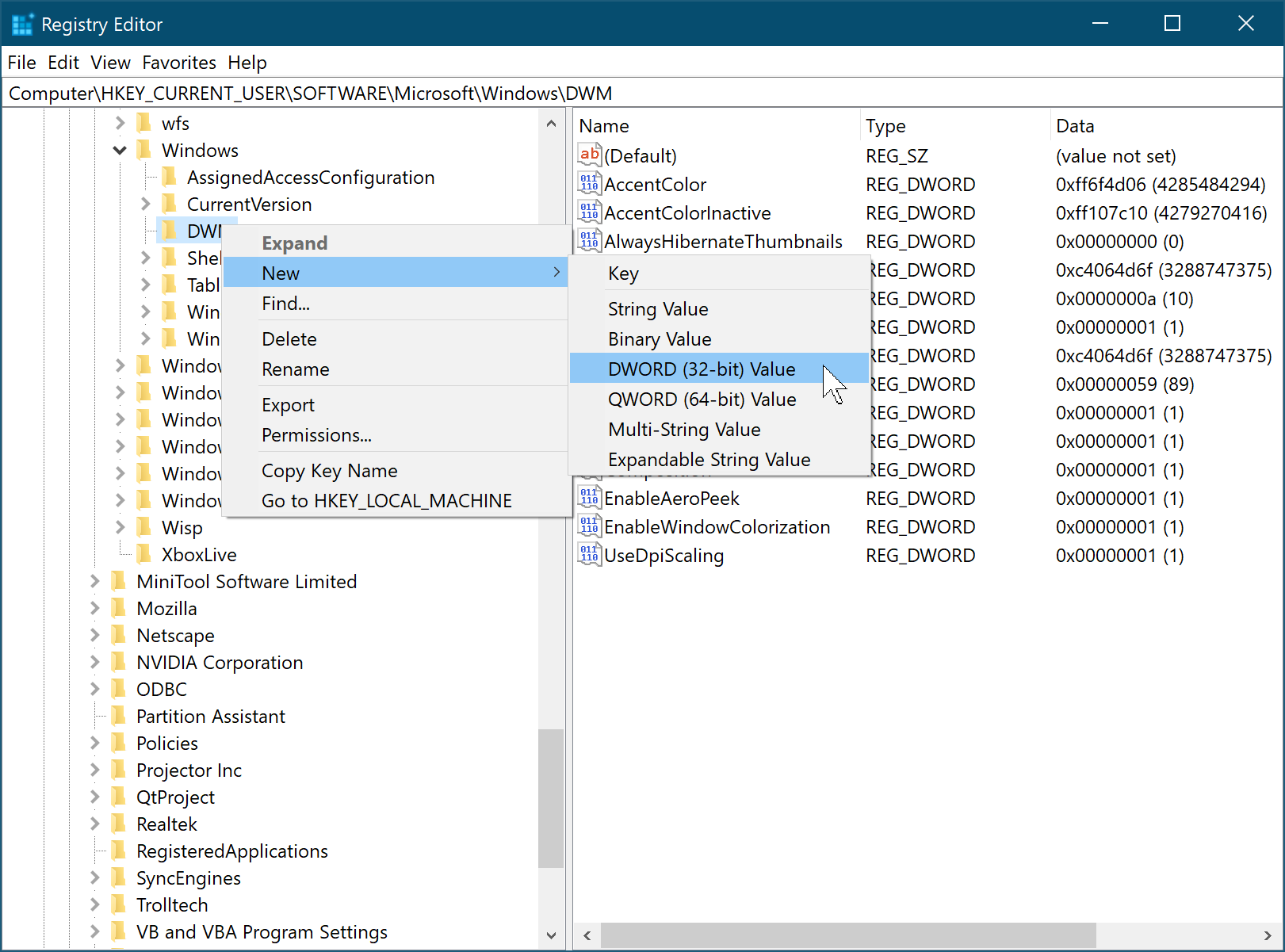Collapse the Windows key in tree
Image resolution: width=1285 pixels, height=952 pixels.
(x=120, y=150)
